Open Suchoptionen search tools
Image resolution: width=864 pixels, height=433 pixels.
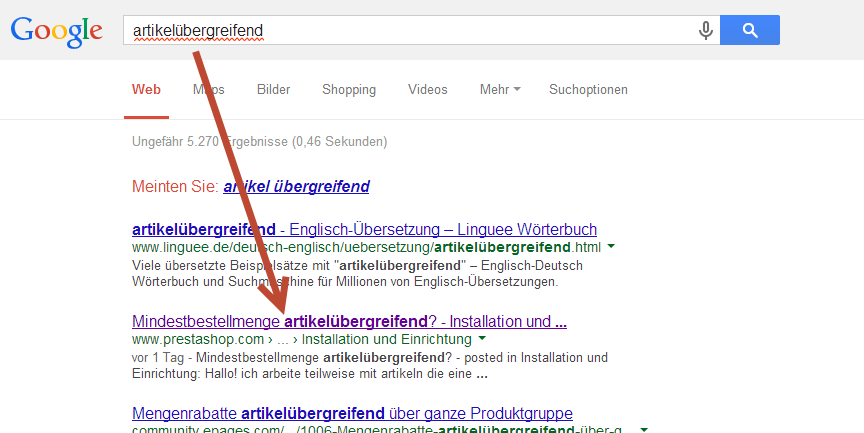click(x=588, y=90)
